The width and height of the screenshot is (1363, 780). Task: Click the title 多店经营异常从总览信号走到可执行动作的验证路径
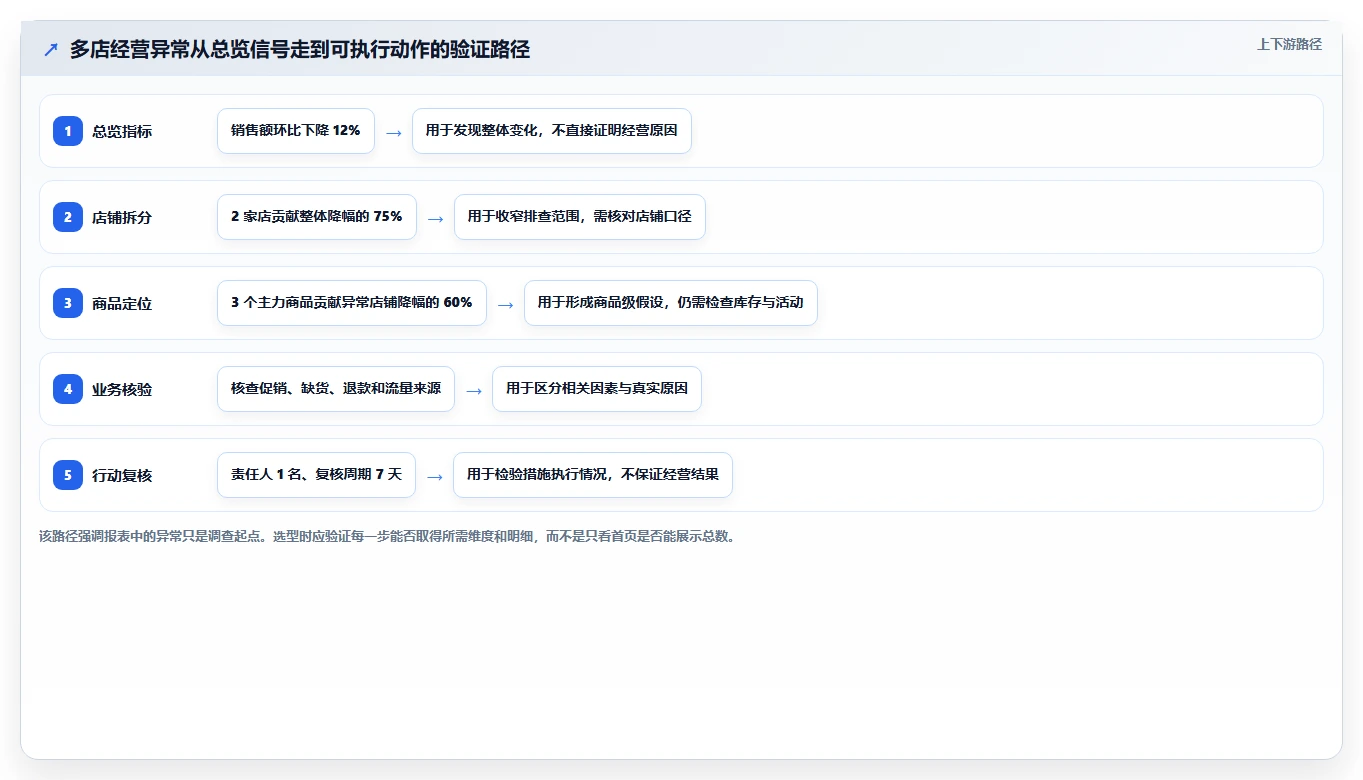[x=300, y=49]
